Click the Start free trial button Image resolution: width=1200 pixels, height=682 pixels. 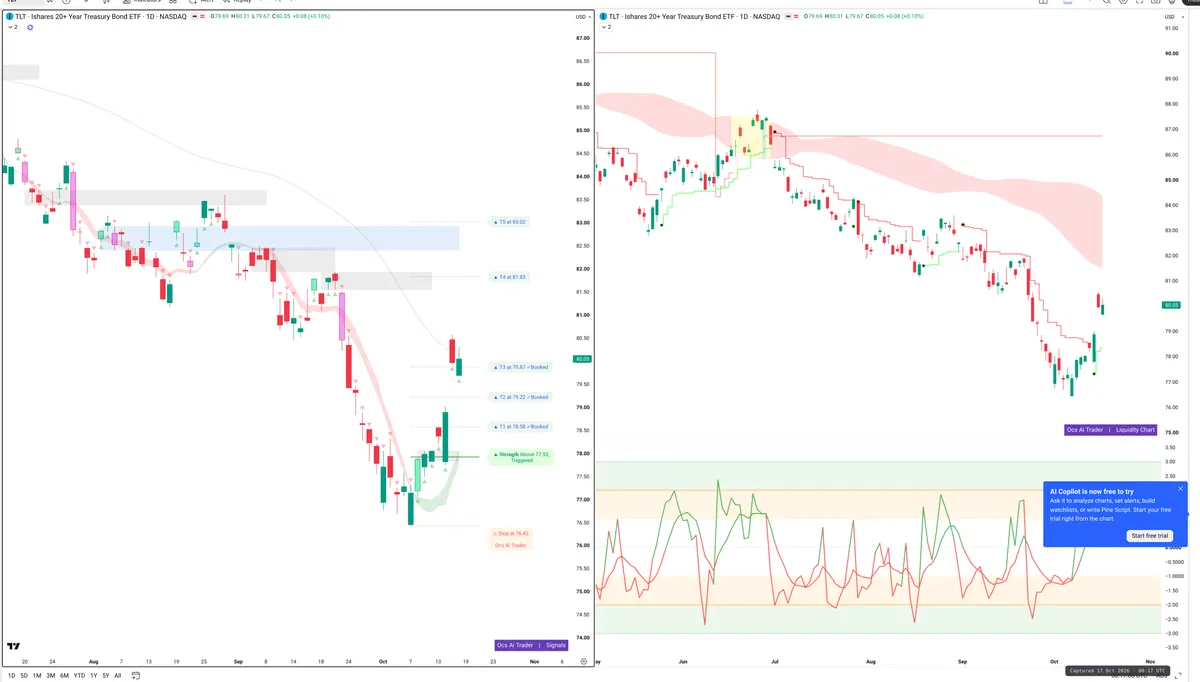(x=1150, y=536)
